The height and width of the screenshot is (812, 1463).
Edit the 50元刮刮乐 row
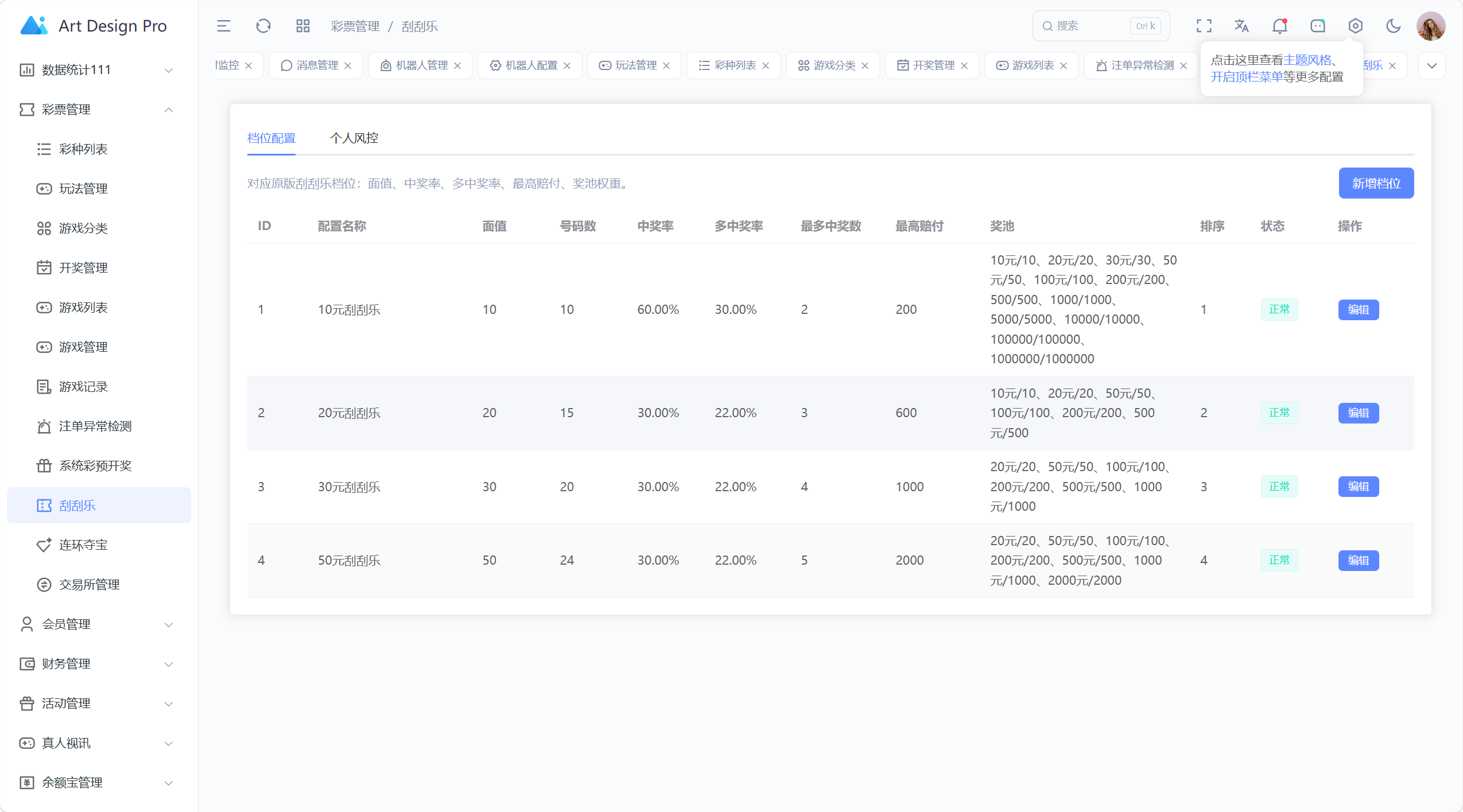click(1359, 561)
